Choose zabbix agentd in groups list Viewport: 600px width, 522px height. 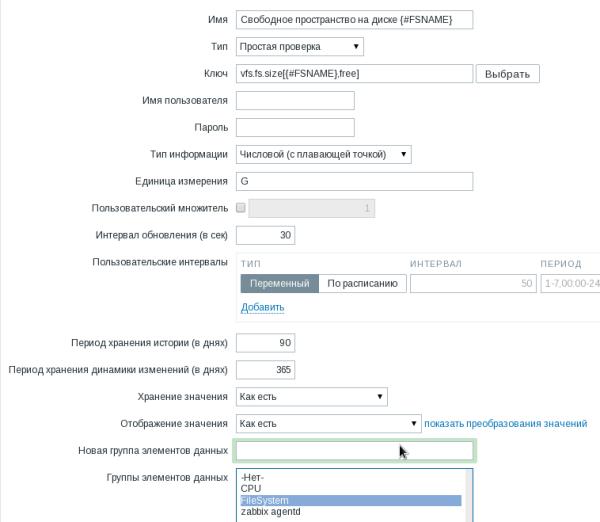click(271, 512)
